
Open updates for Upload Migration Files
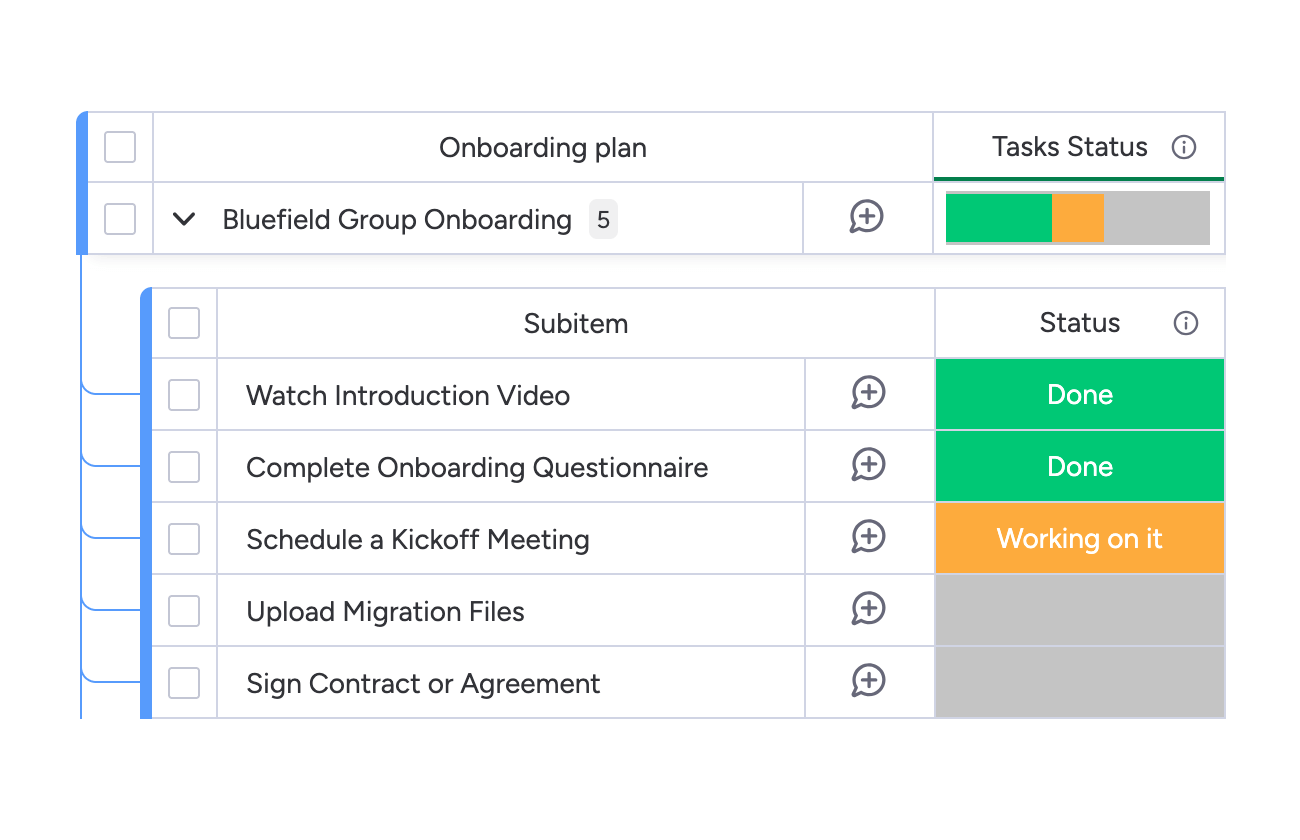[868, 610]
